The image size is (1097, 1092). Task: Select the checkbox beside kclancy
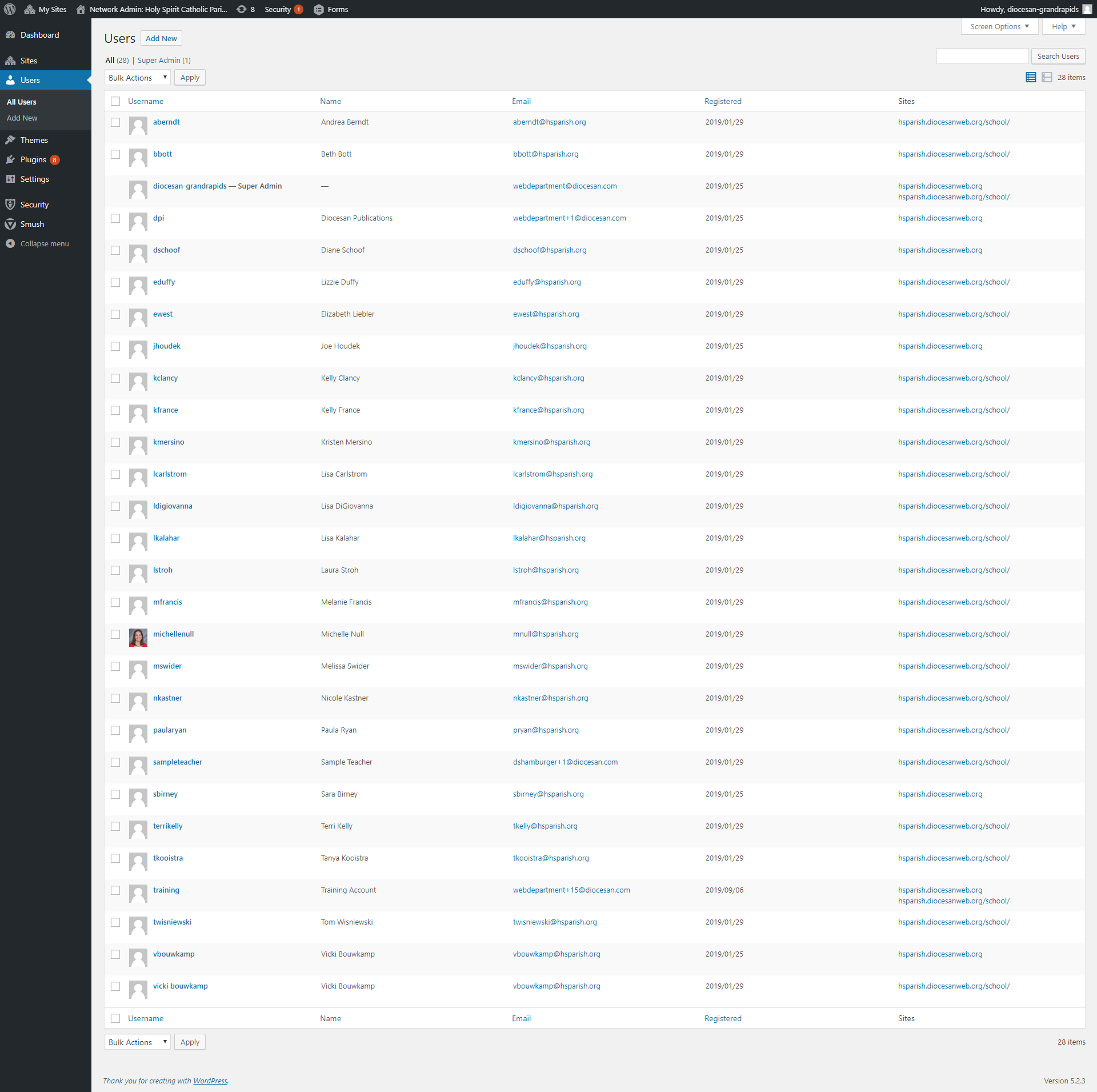[x=115, y=378]
